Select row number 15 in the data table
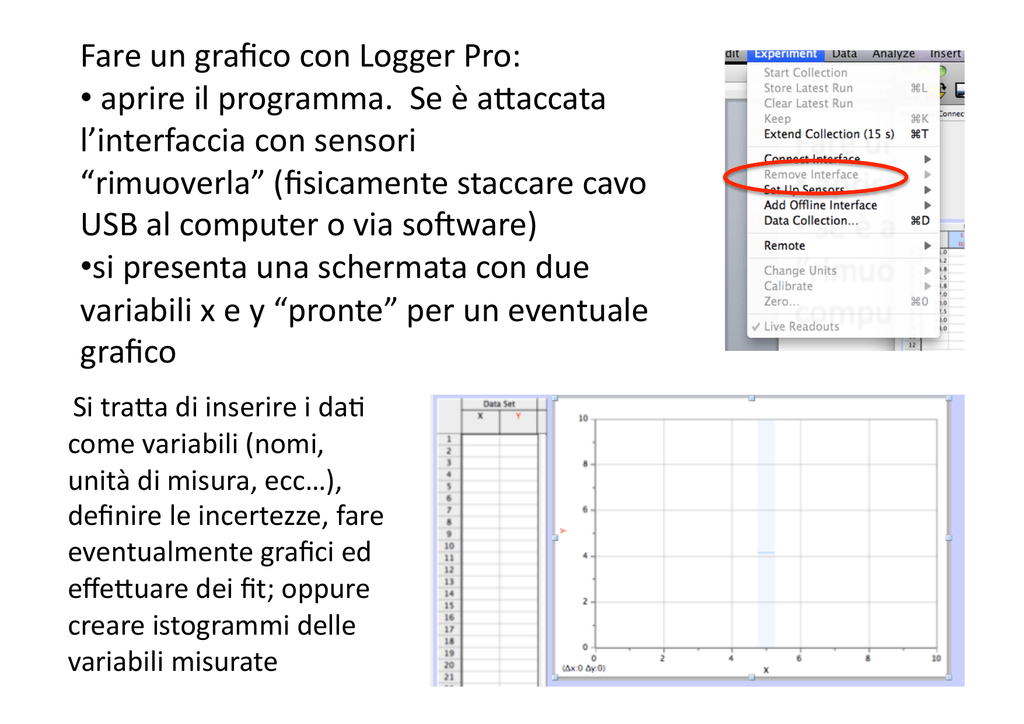This screenshot has height=724, width=1024. (x=449, y=605)
